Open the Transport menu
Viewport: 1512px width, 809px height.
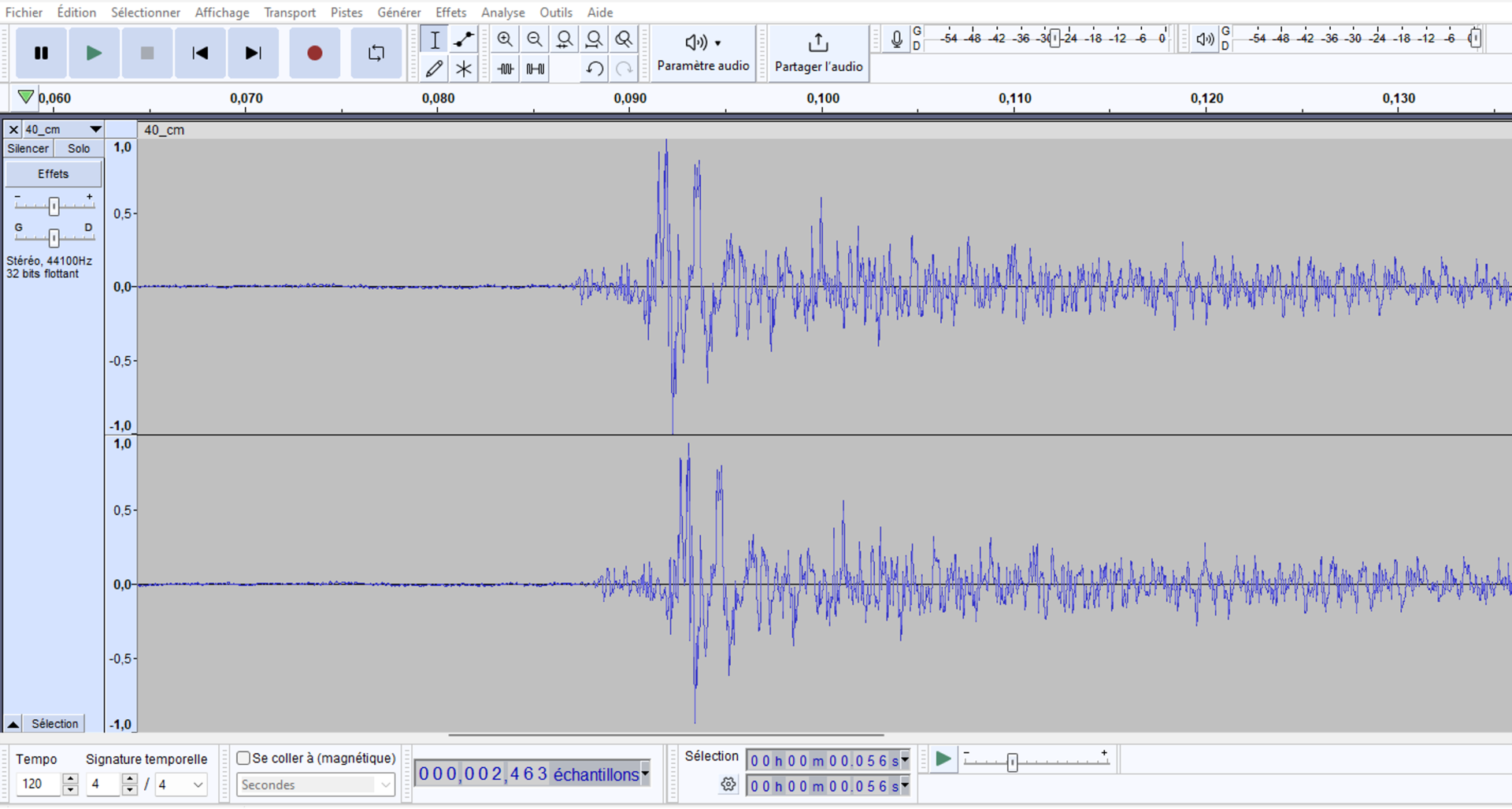click(x=290, y=12)
